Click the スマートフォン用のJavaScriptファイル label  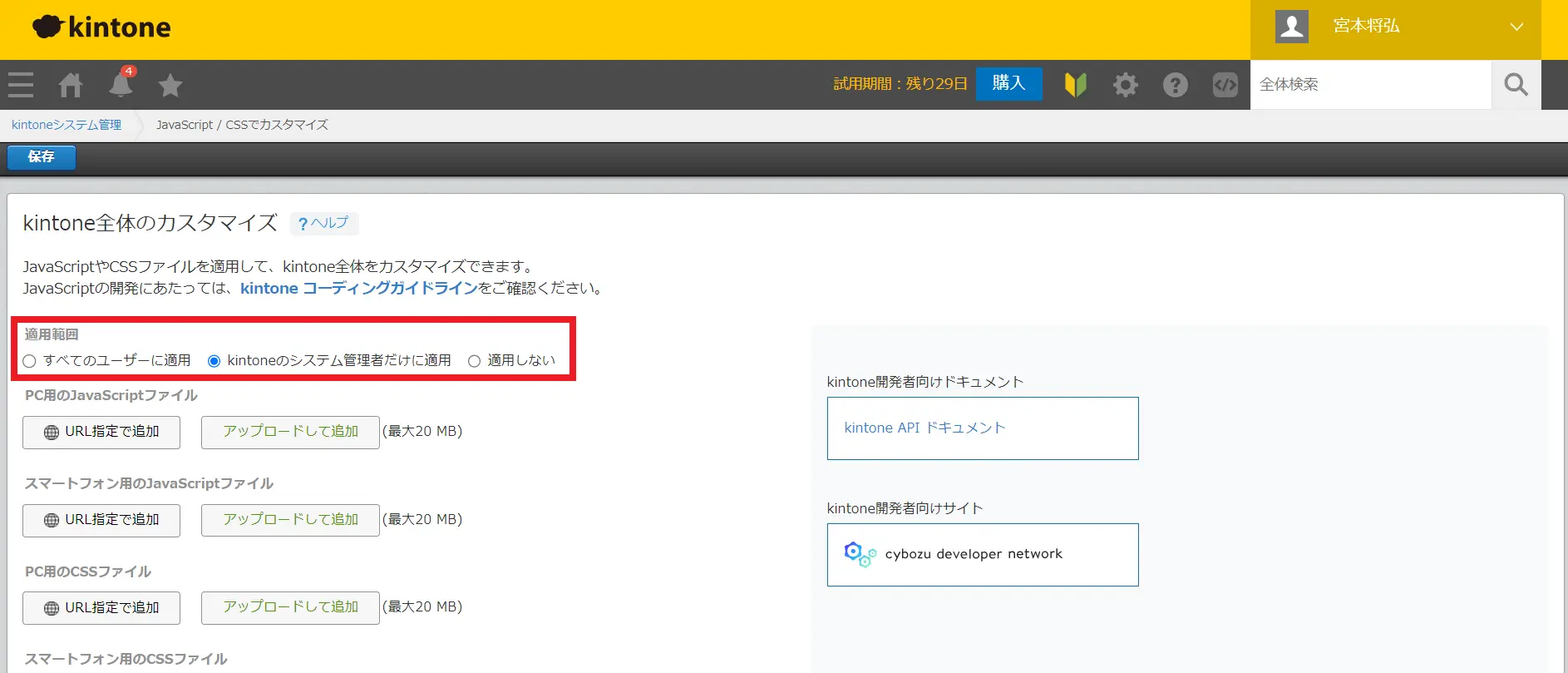pyautogui.click(x=149, y=484)
